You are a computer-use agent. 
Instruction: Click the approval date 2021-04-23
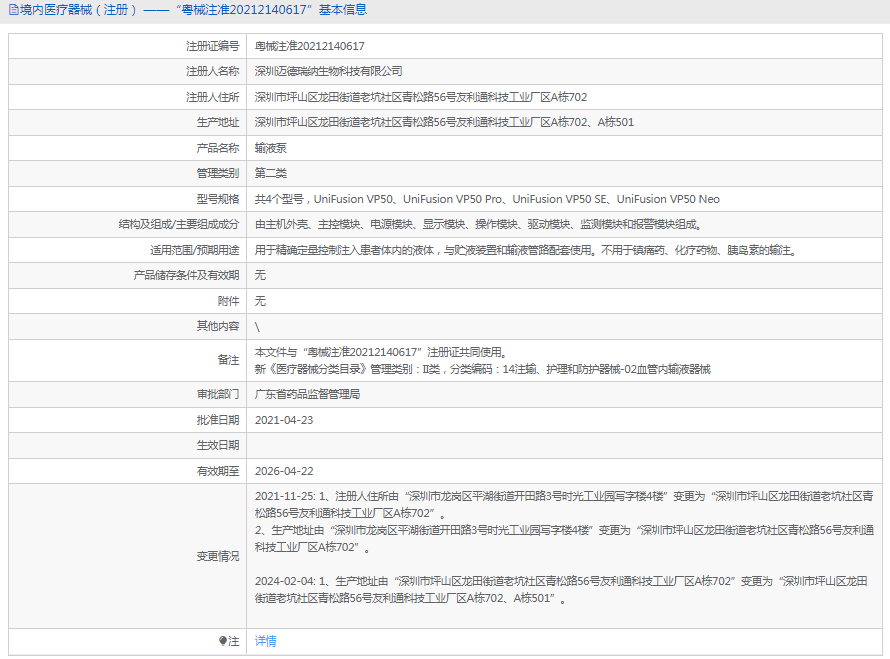[x=284, y=420]
